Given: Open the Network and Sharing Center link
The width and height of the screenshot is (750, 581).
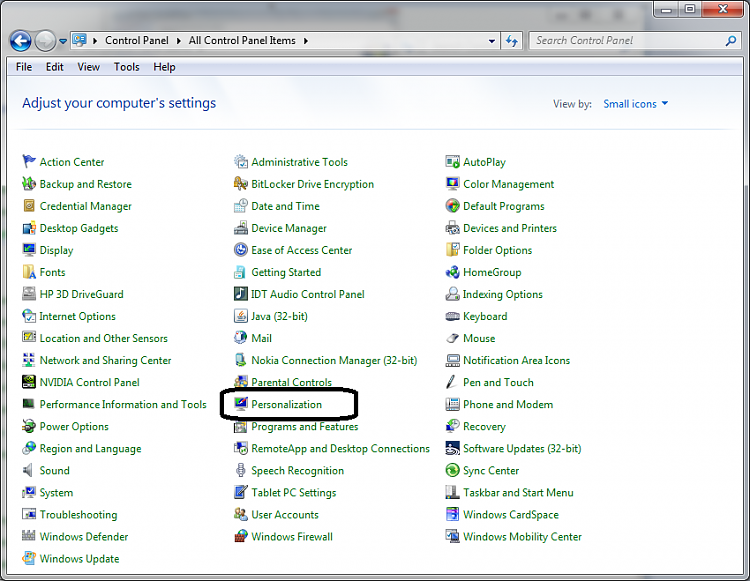Looking at the screenshot, I should click(x=105, y=360).
